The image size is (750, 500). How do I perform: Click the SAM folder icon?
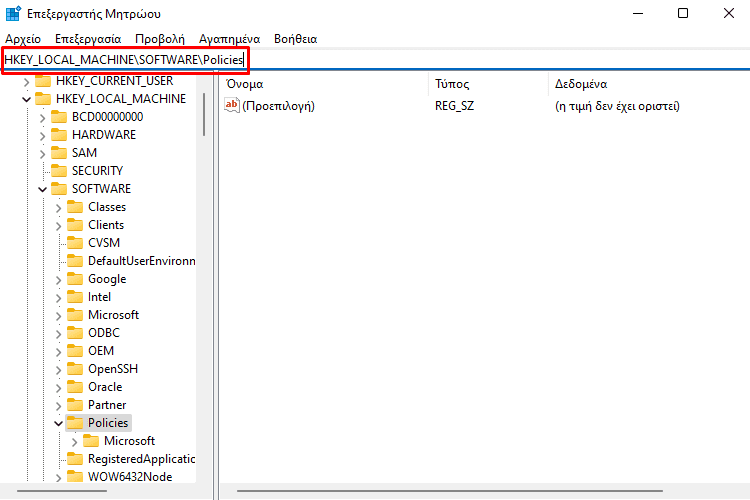[59, 153]
